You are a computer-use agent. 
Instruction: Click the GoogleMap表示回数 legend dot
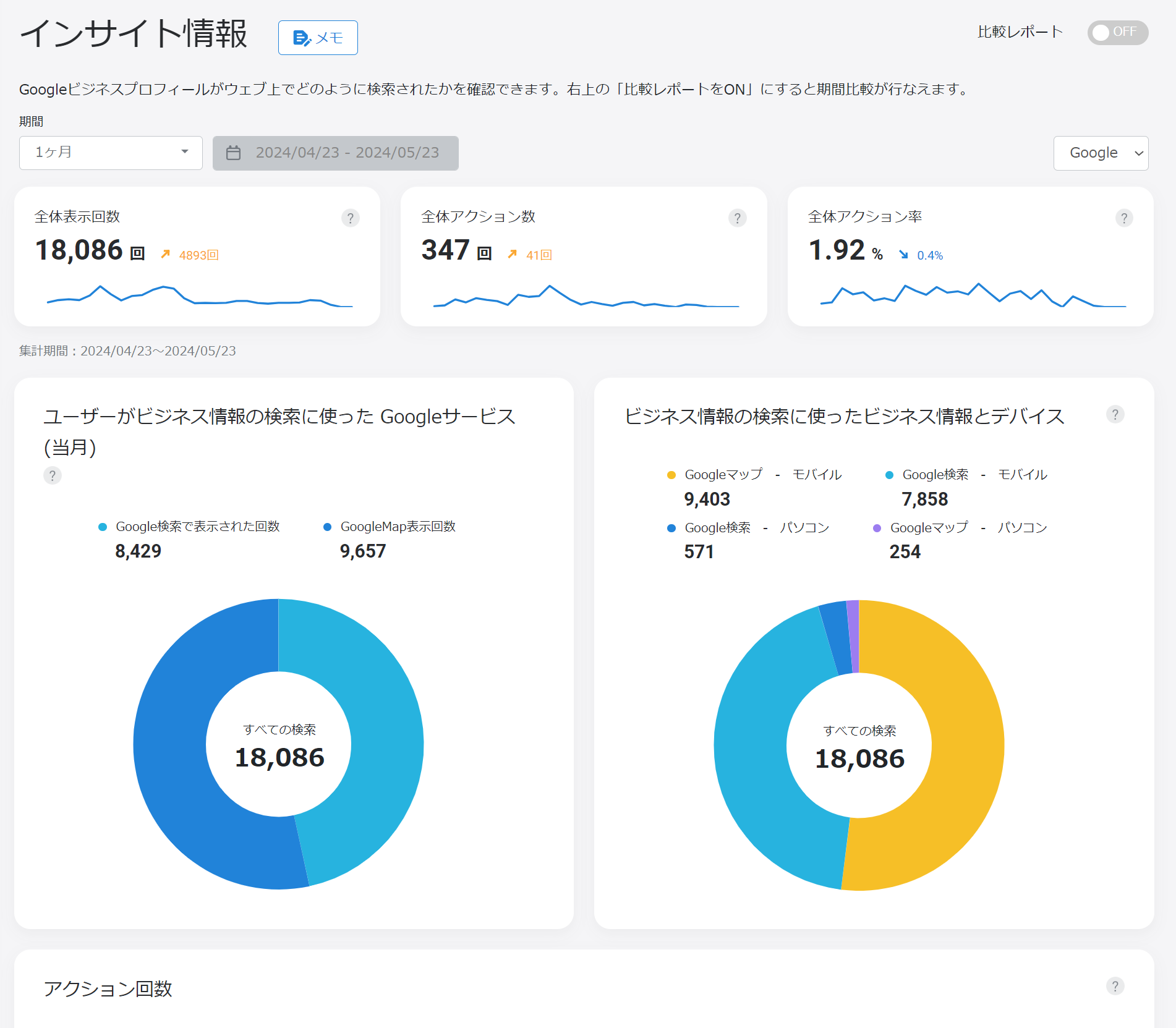tap(328, 527)
